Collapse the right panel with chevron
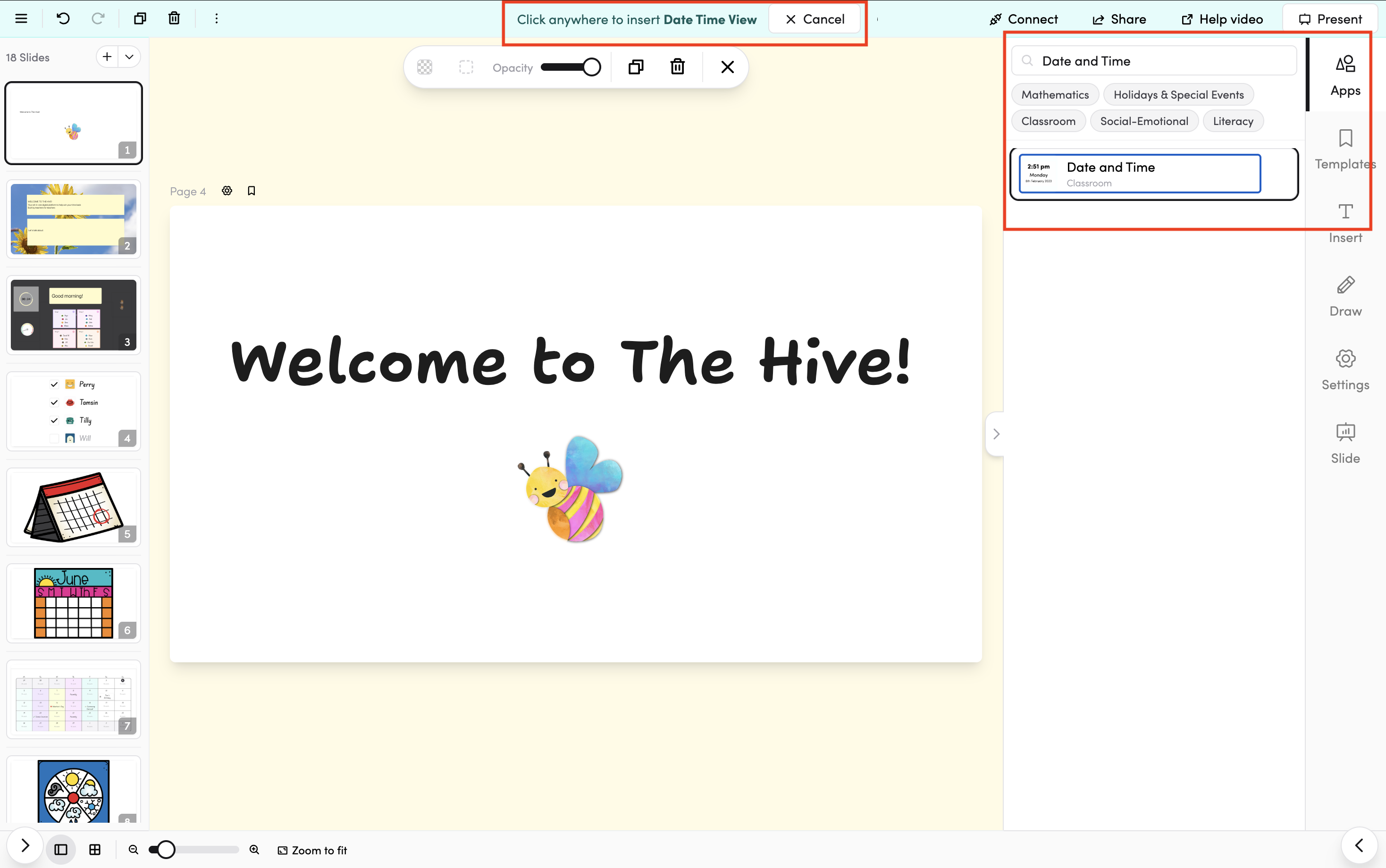The height and width of the screenshot is (868, 1386). (996, 434)
